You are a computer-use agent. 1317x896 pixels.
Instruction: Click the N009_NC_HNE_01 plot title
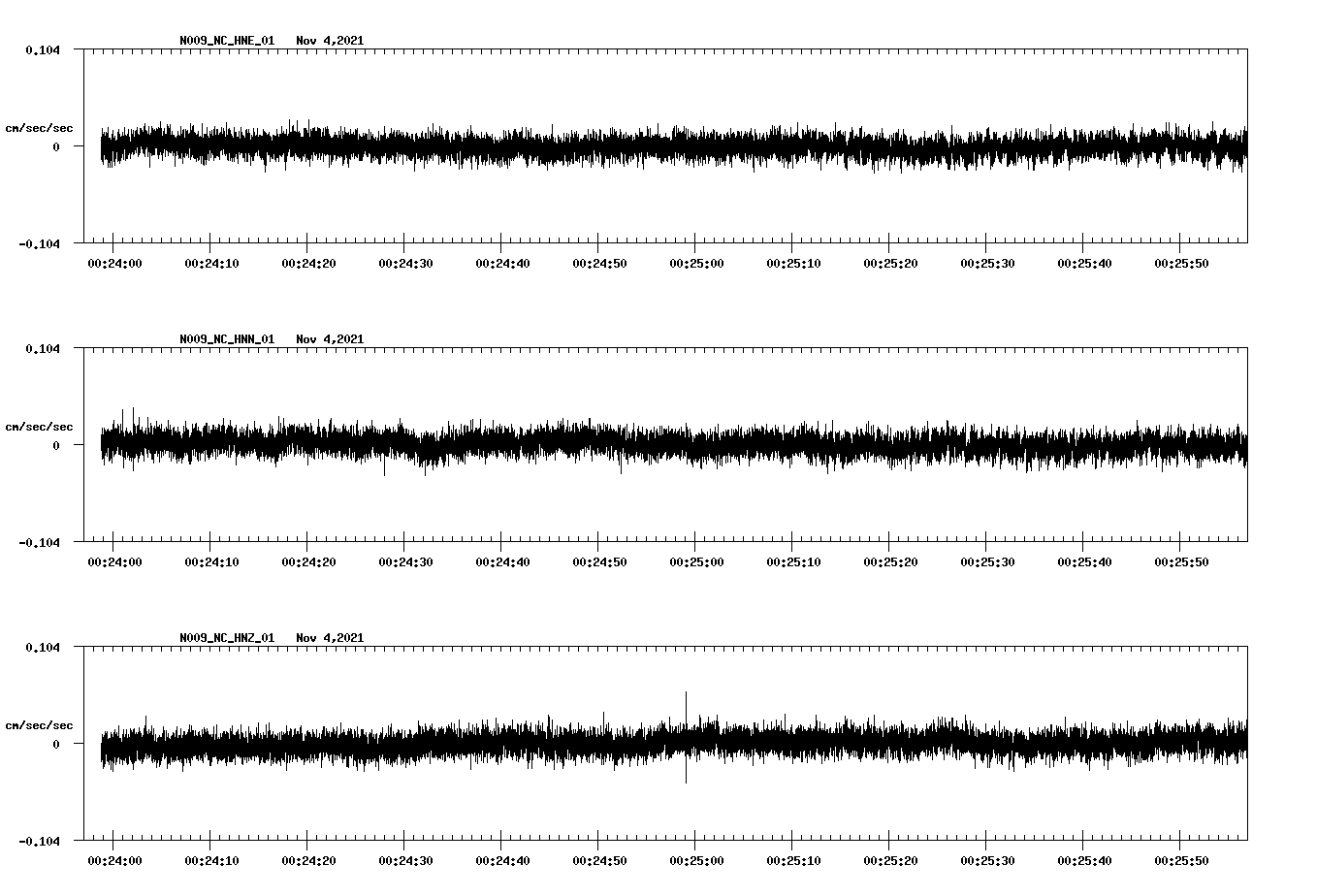point(227,41)
